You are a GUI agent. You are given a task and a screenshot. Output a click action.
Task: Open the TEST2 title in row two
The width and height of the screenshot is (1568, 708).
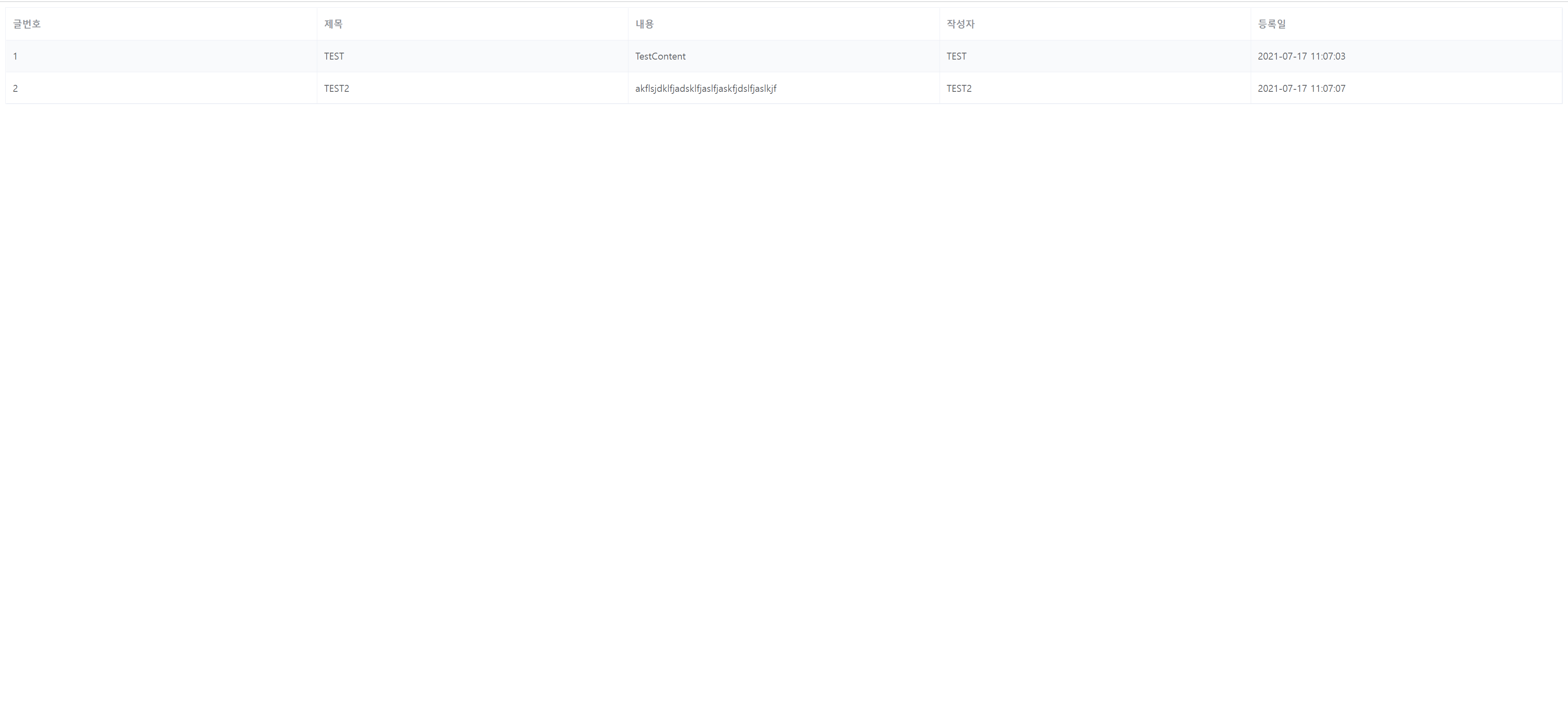(x=336, y=89)
